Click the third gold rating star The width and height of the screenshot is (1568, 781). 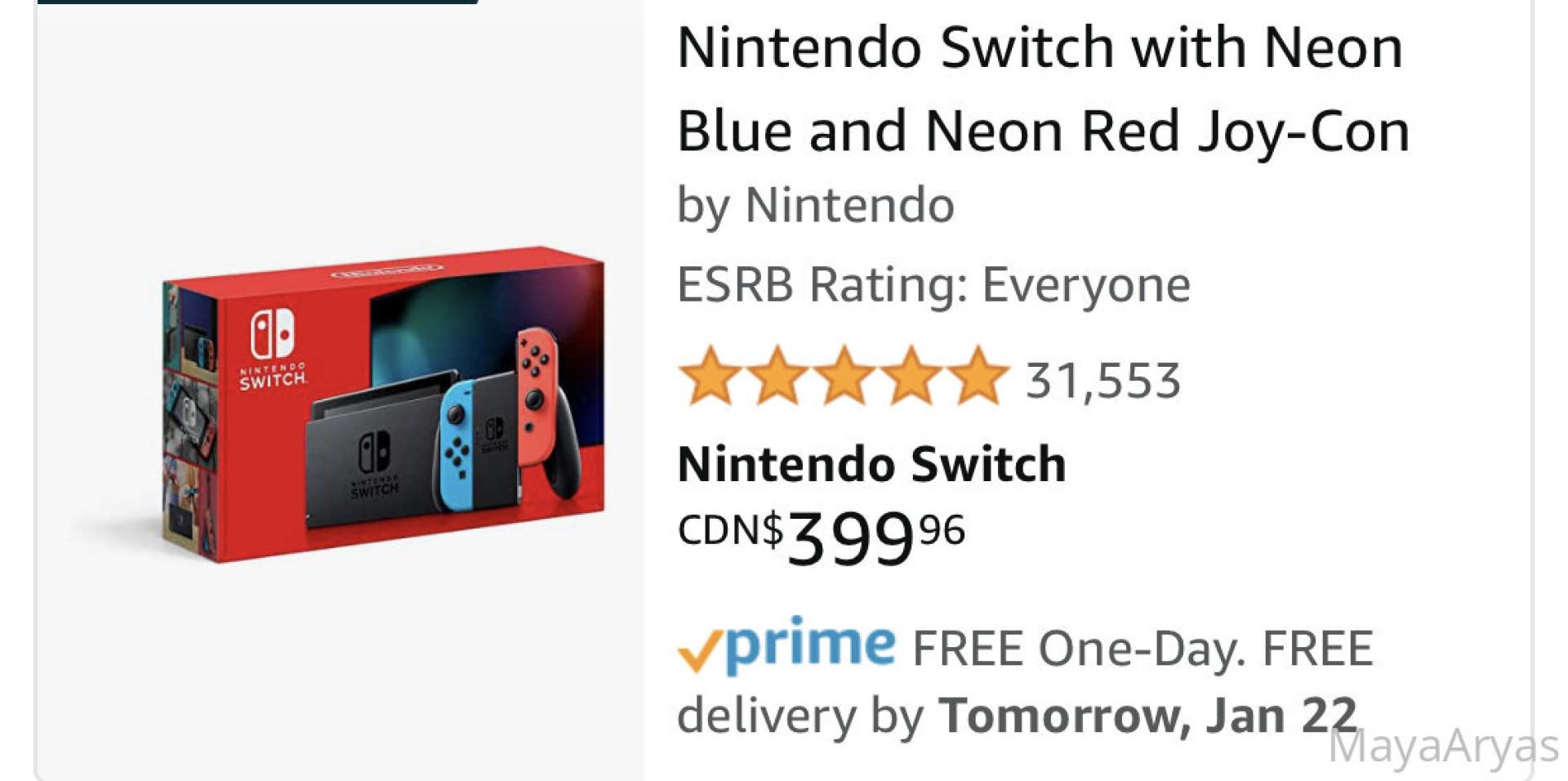[x=844, y=377]
